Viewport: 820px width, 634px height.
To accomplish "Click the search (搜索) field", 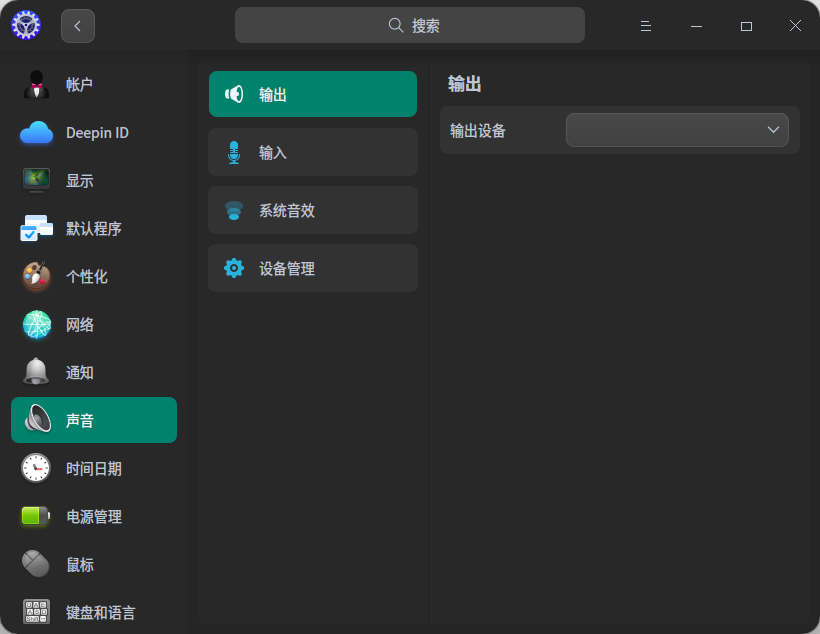I will 410,26.
